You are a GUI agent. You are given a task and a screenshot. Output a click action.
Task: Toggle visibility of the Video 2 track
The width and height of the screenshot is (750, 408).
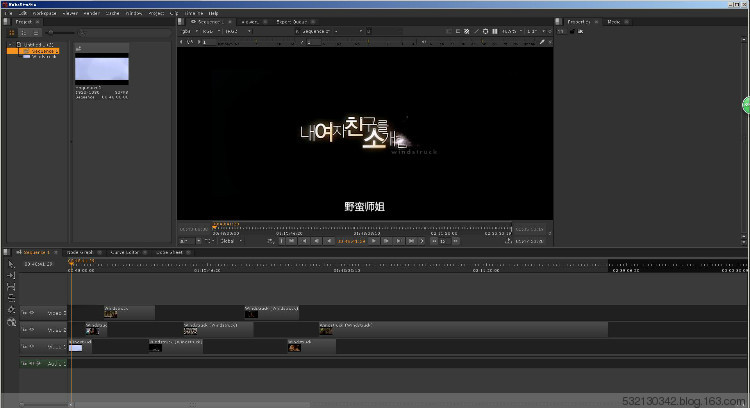(x=32, y=330)
